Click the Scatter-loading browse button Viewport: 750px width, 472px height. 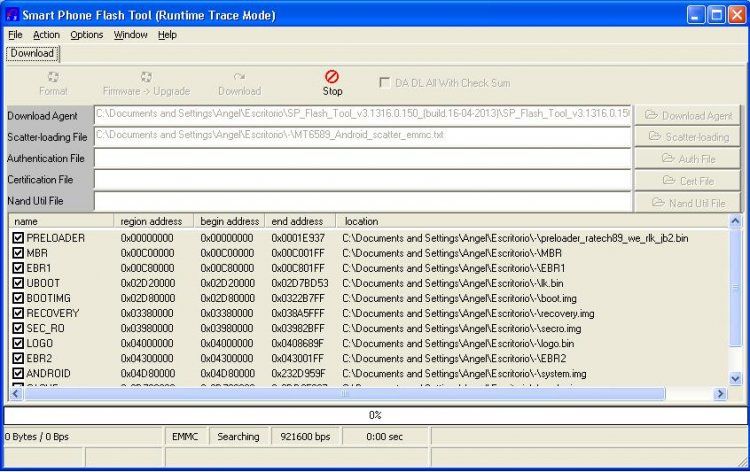point(688,137)
